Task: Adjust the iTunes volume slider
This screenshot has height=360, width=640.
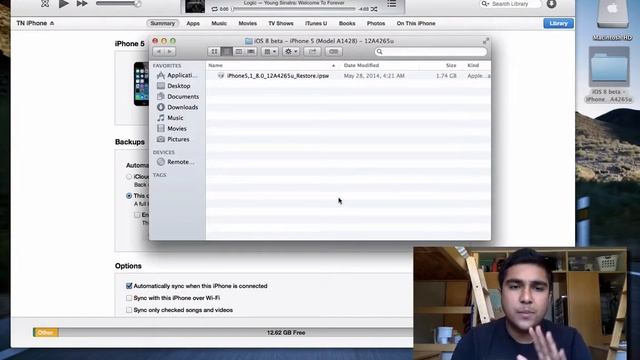Action: tap(118, 4)
